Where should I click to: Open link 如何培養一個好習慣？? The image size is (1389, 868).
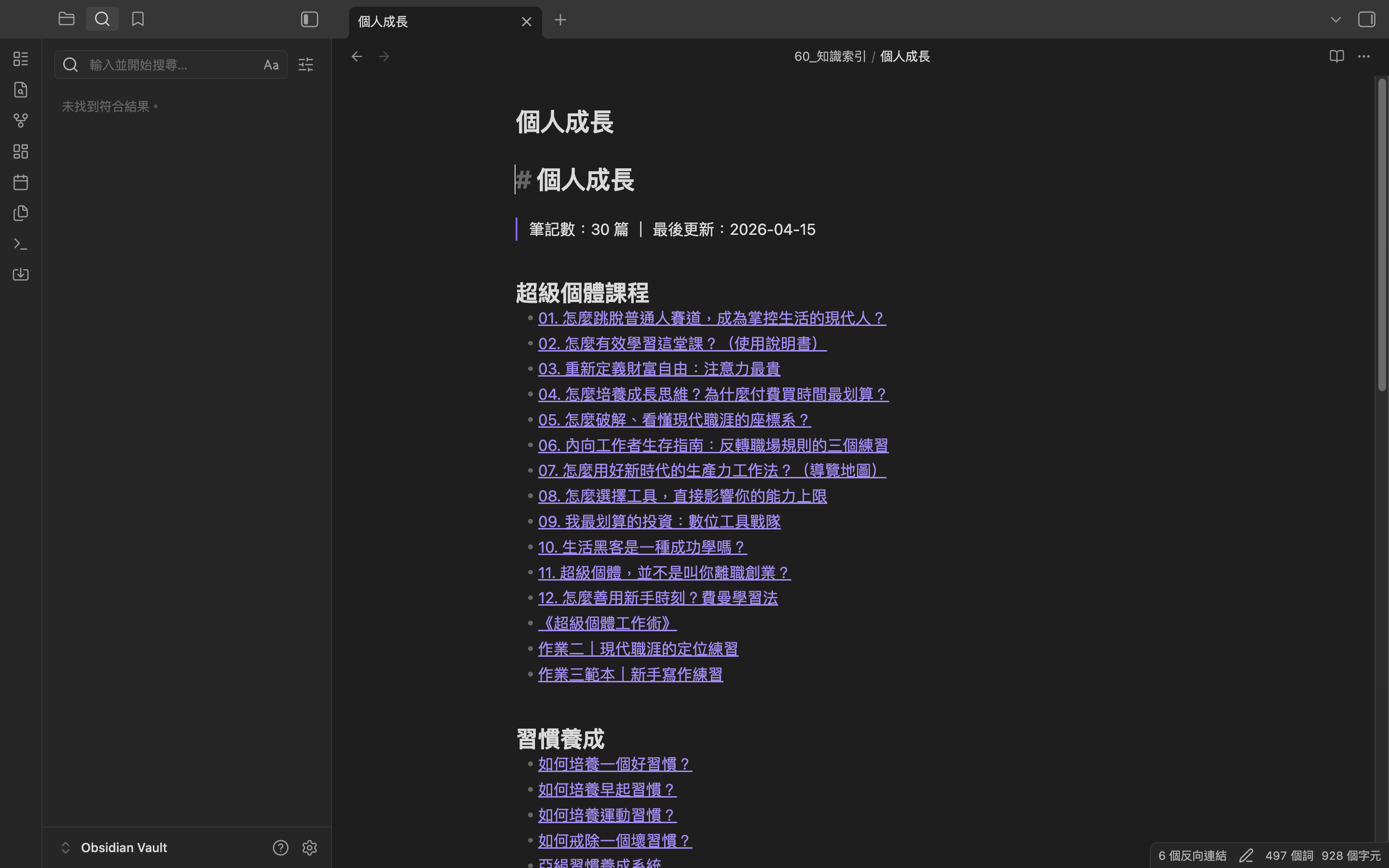point(615,764)
